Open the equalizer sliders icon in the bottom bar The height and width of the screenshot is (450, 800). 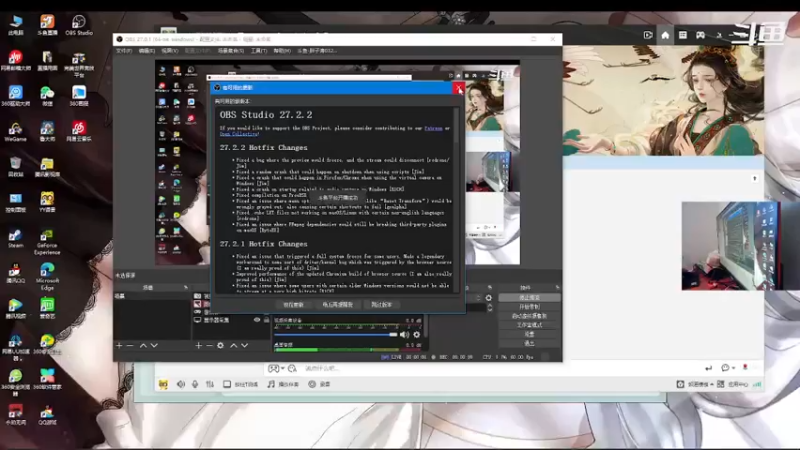coord(210,384)
